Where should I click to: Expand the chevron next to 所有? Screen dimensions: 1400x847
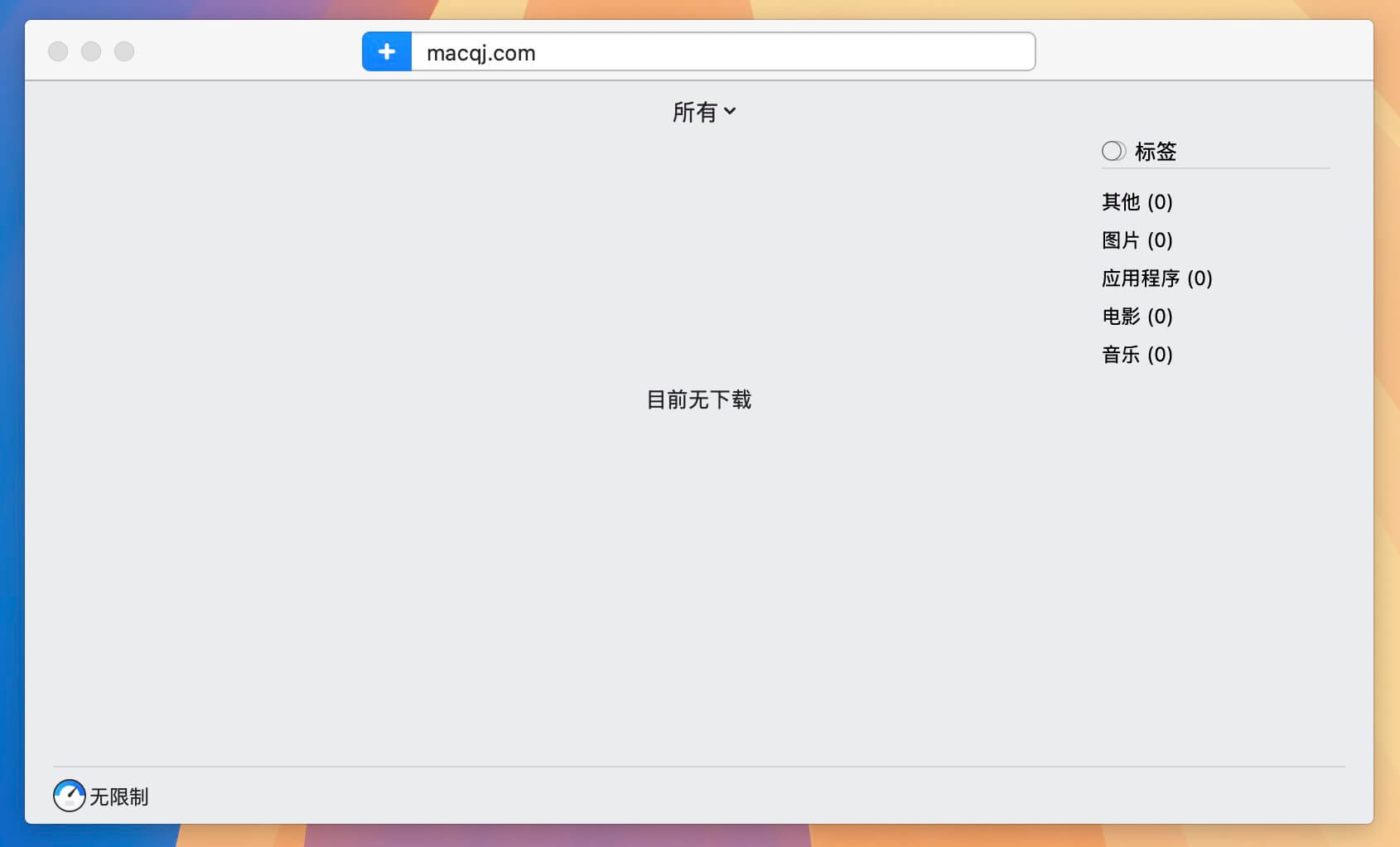point(730,112)
